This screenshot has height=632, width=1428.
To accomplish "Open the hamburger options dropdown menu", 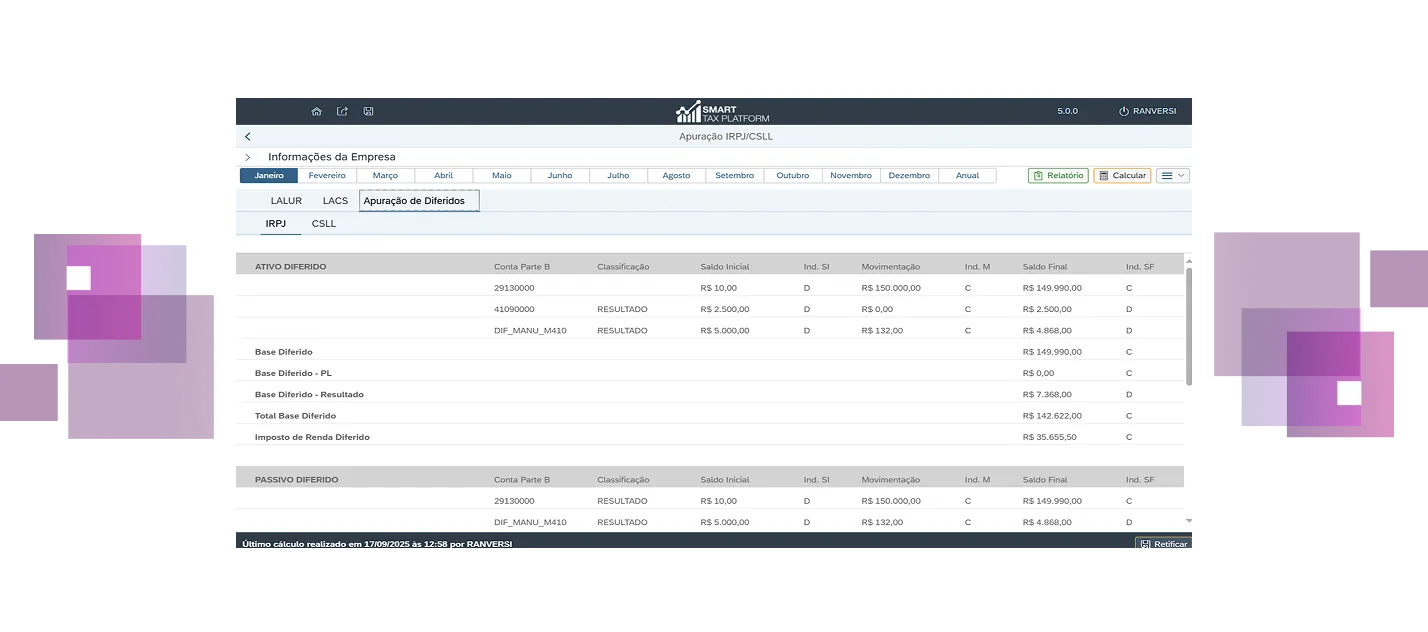I will 1173,175.
